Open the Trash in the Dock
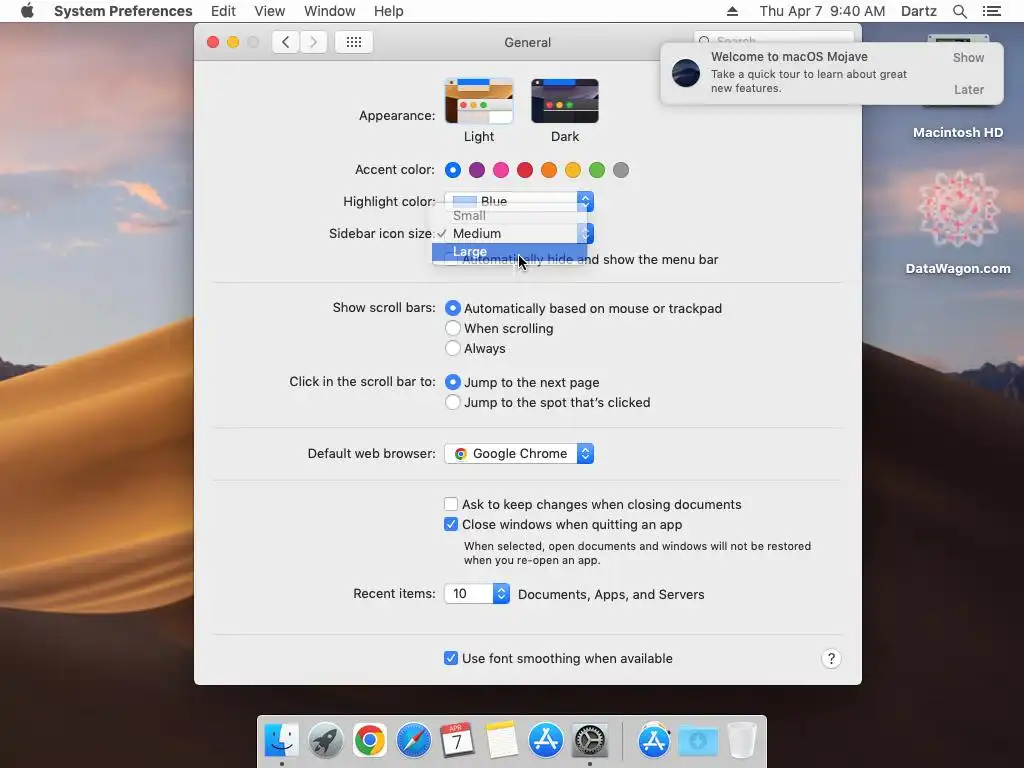1024x768 pixels. coord(742,740)
